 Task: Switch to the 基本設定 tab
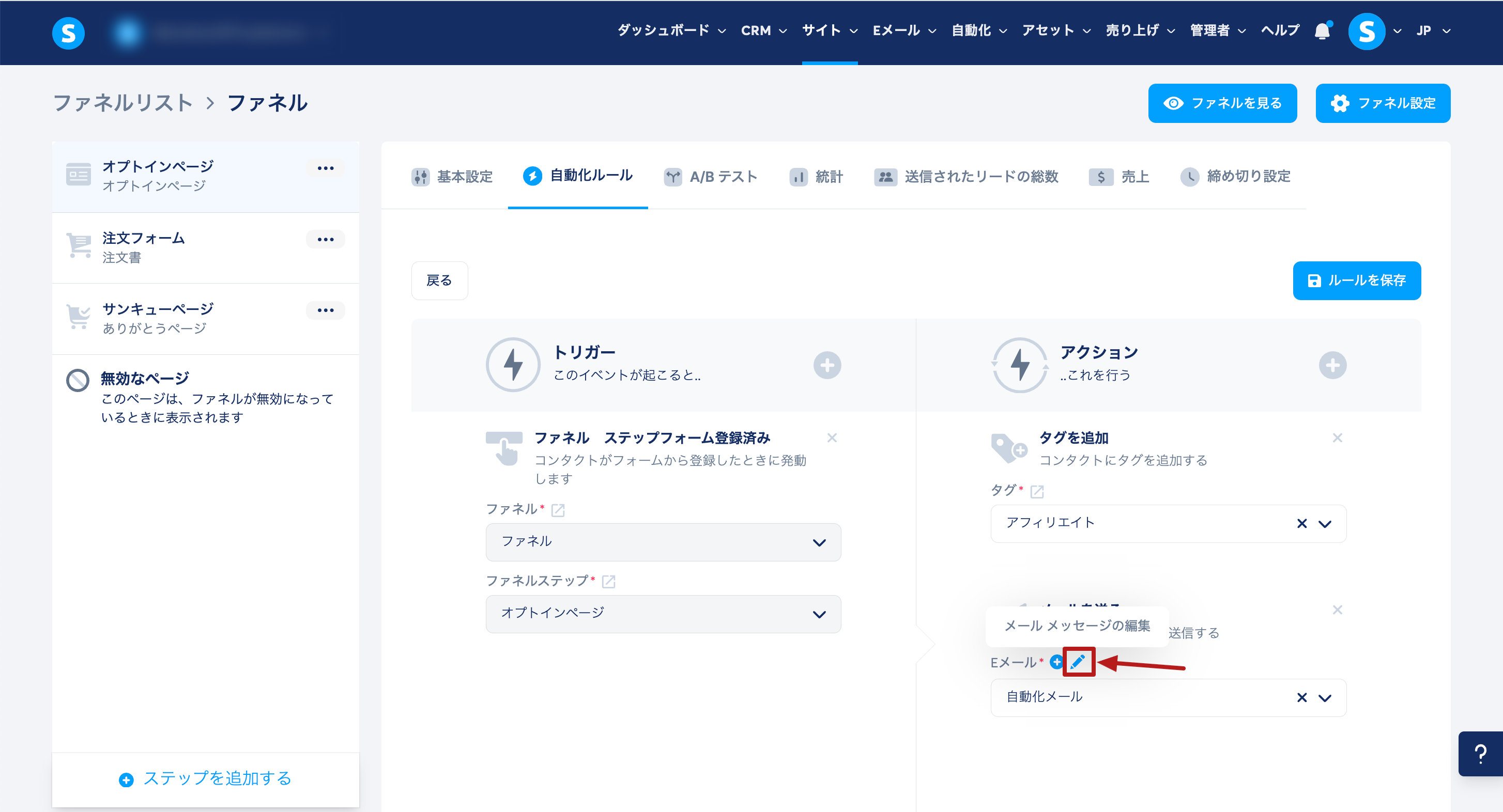[x=452, y=177]
